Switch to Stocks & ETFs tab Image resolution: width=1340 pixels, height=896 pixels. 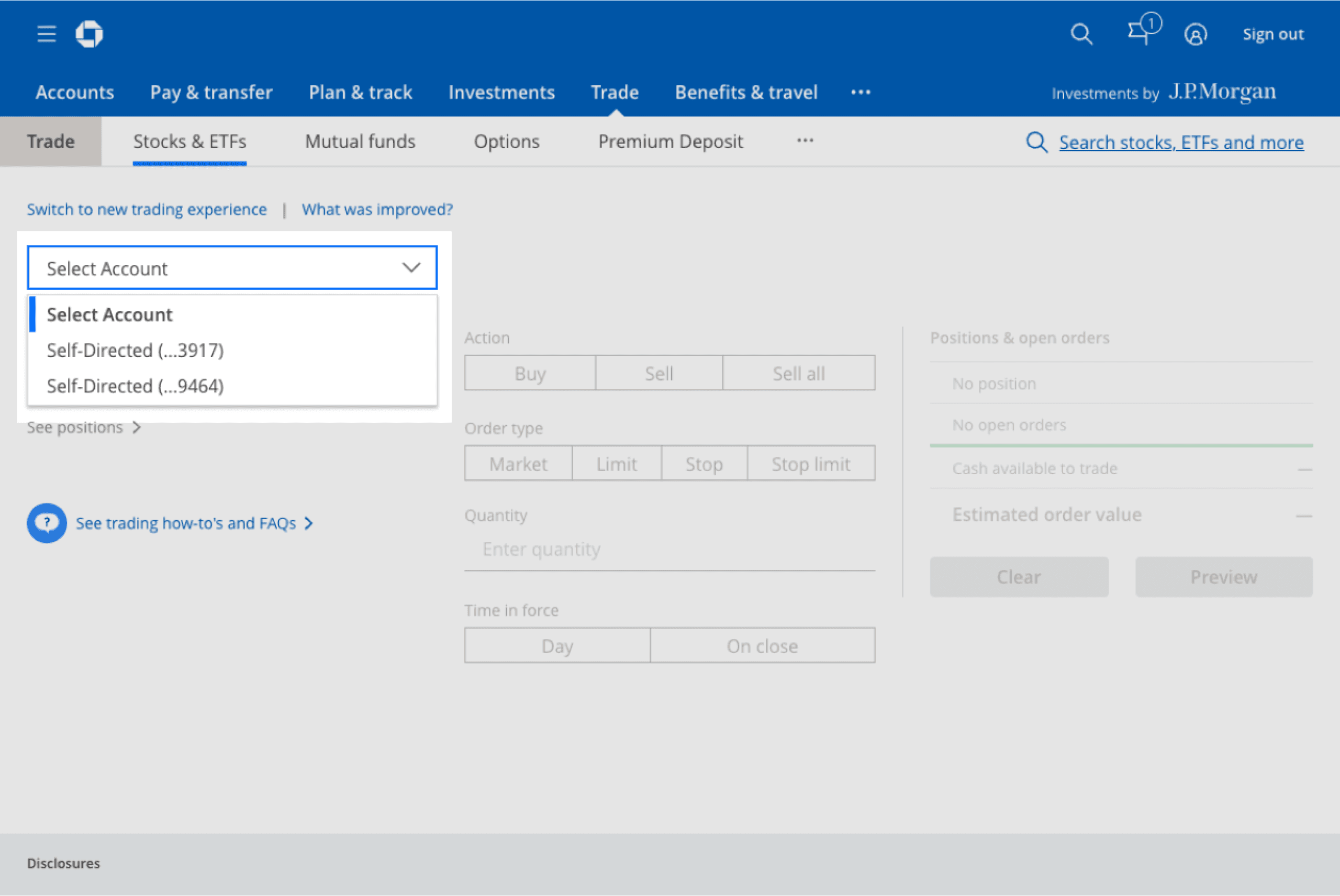point(189,142)
